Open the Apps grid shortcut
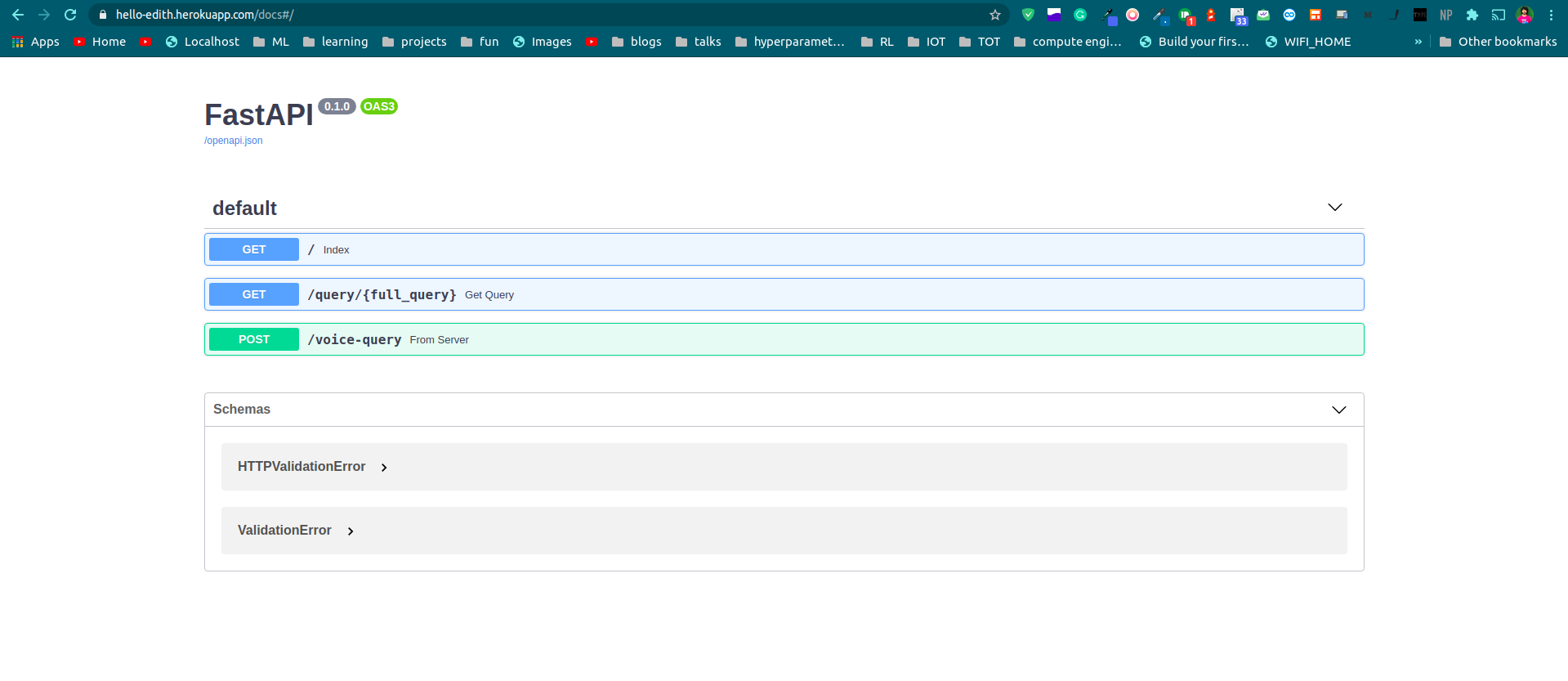This screenshot has height=681, width=1568. [35, 42]
